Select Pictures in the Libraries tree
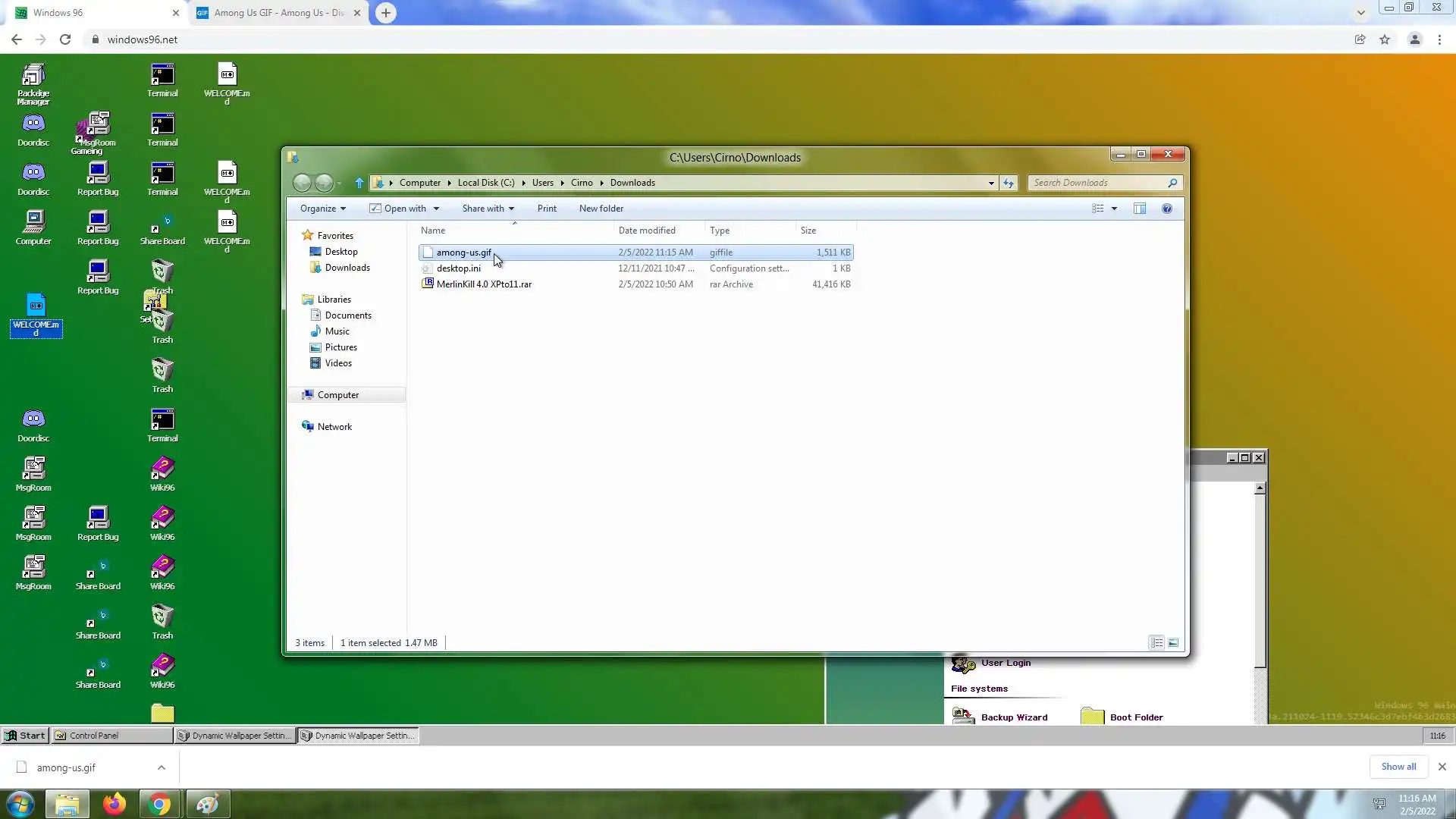1456x819 pixels. [340, 347]
